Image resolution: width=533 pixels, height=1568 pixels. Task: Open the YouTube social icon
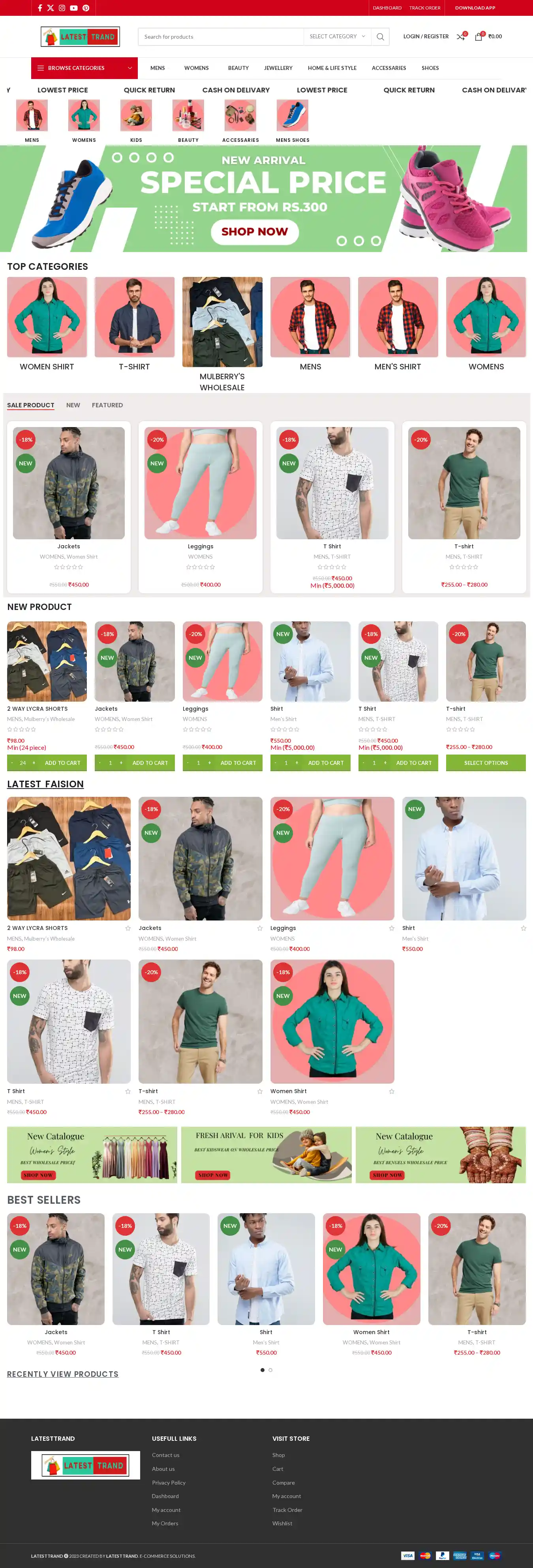(73, 8)
